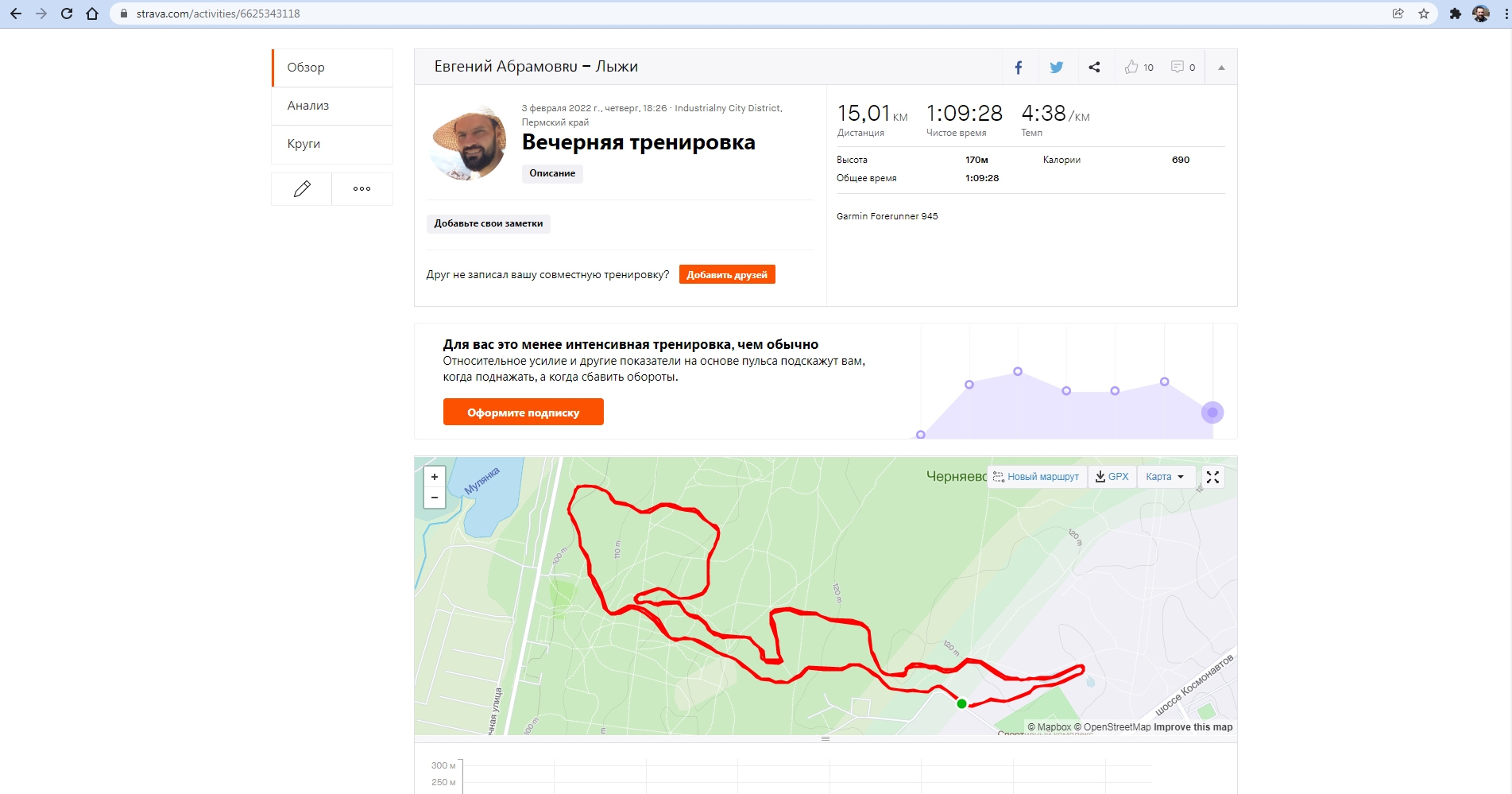Image resolution: width=1512 pixels, height=794 pixels.
Task: Open the Карта map type dropdown
Action: 1165,477
